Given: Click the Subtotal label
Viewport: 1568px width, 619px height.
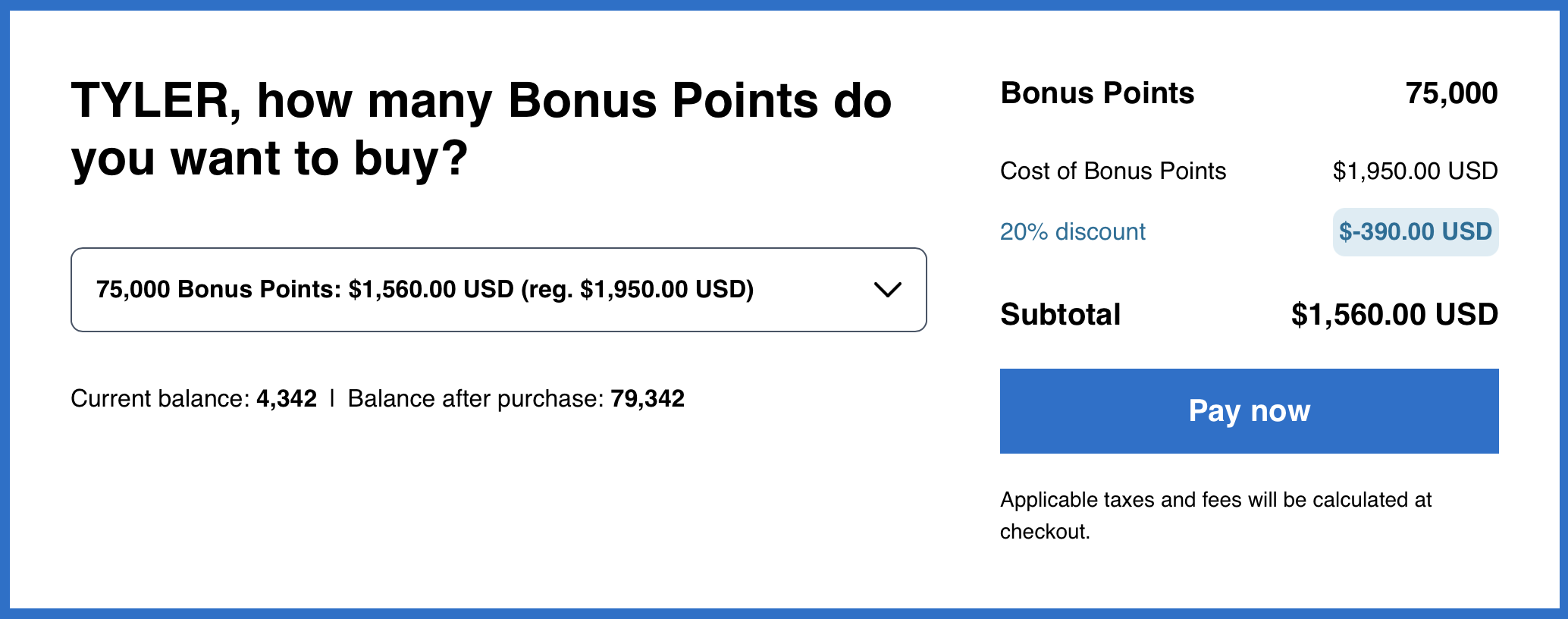Looking at the screenshot, I should coord(1060,314).
